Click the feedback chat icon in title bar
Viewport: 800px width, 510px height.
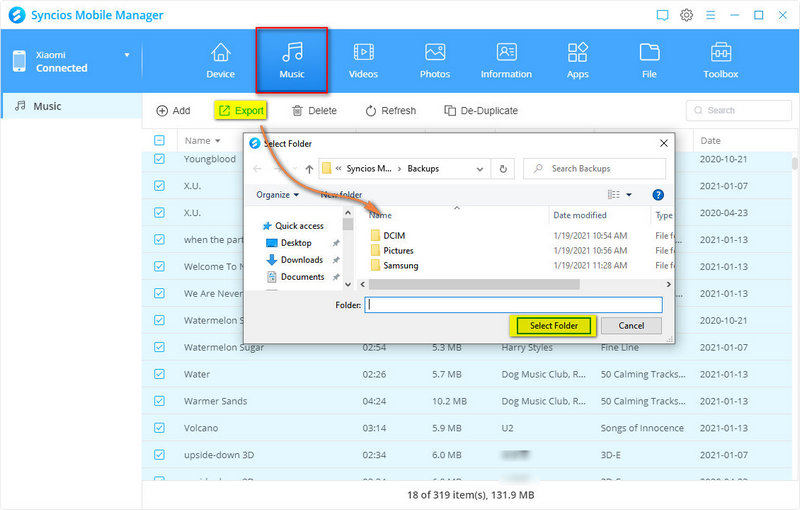pos(662,15)
